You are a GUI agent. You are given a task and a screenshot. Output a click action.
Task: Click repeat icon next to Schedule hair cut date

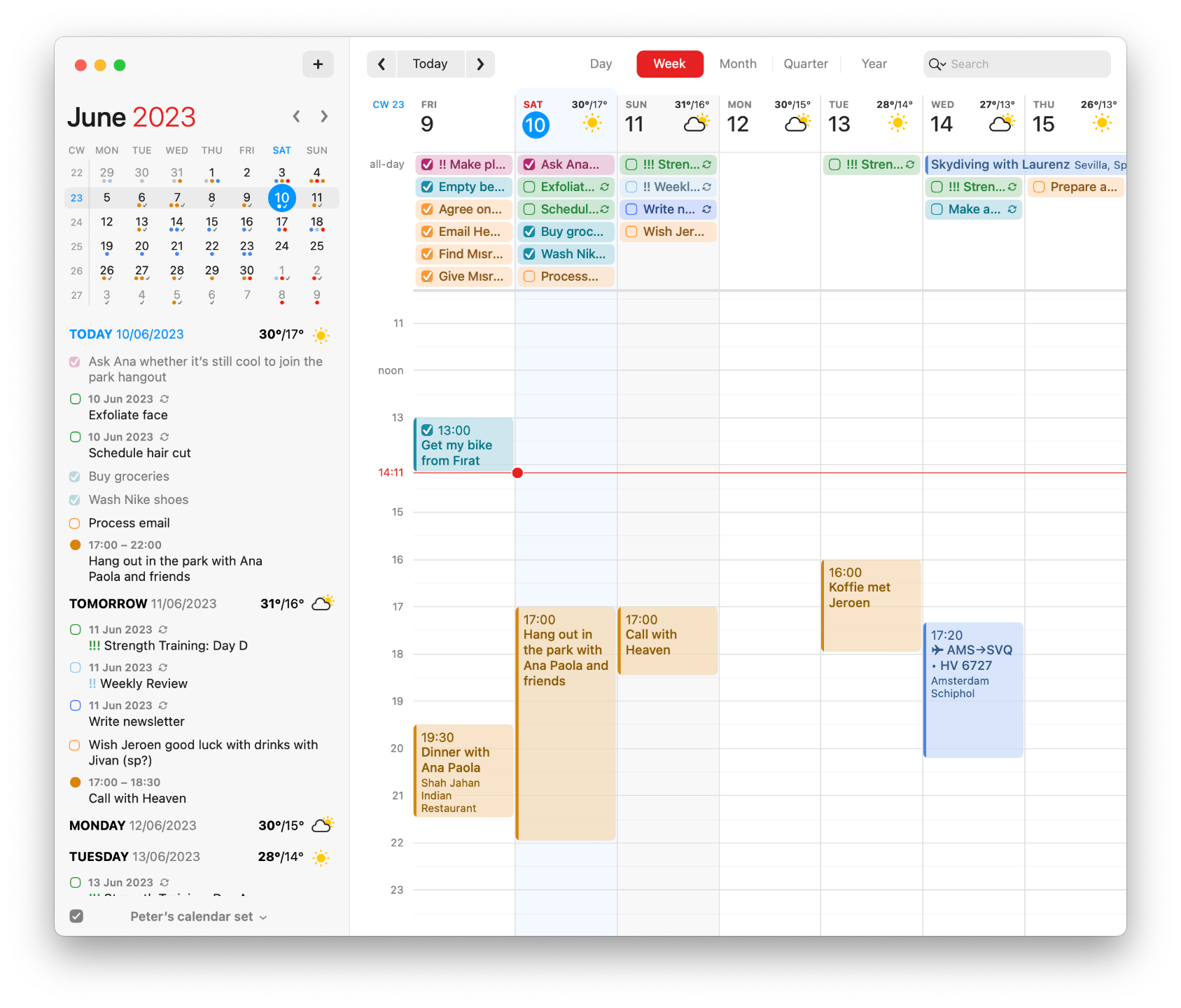(x=165, y=437)
